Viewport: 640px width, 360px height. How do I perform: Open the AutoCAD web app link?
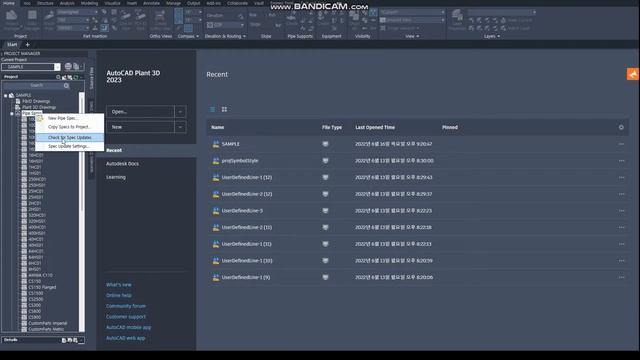click(x=125, y=338)
